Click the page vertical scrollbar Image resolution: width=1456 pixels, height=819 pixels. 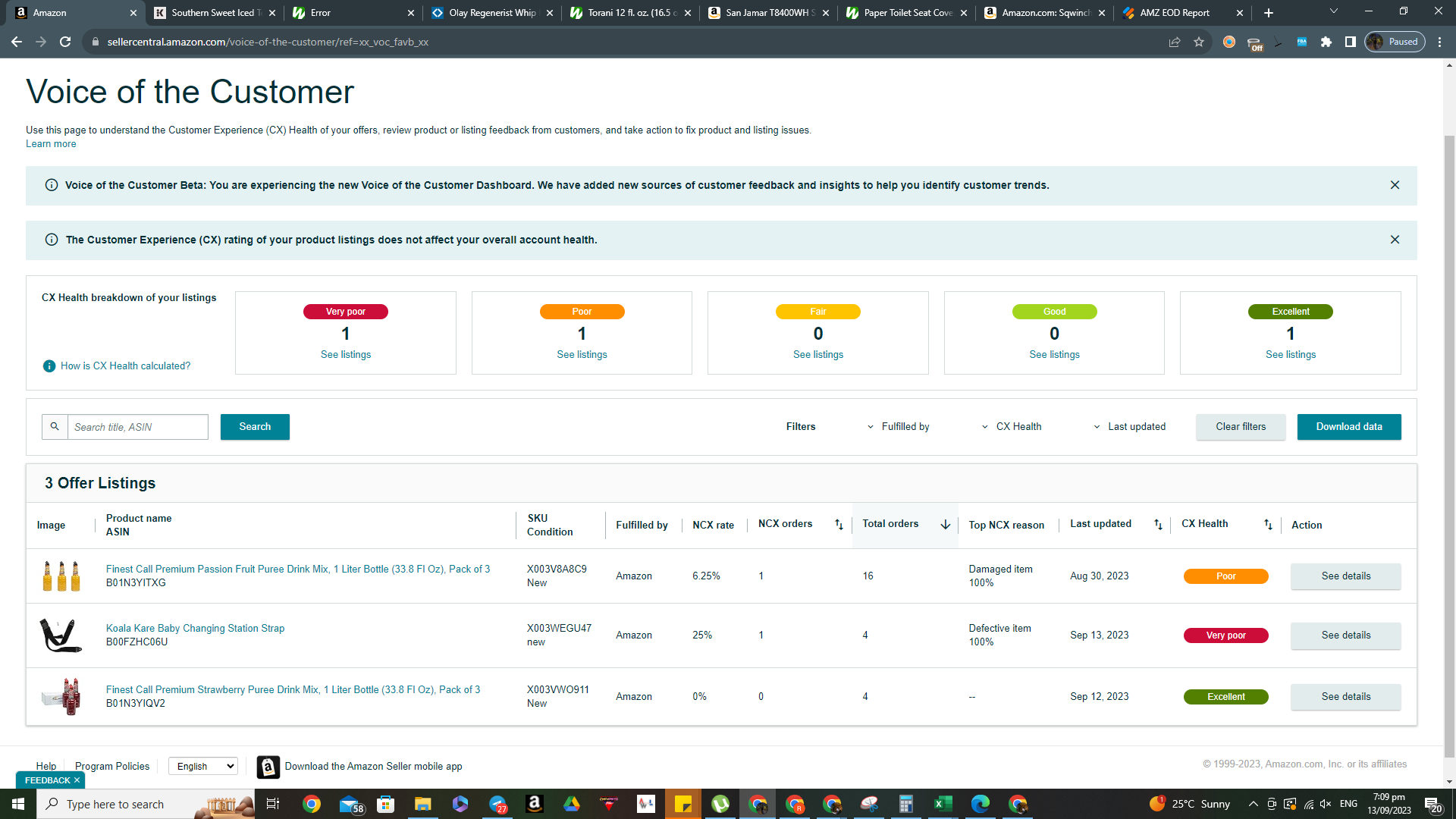tap(1449, 447)
